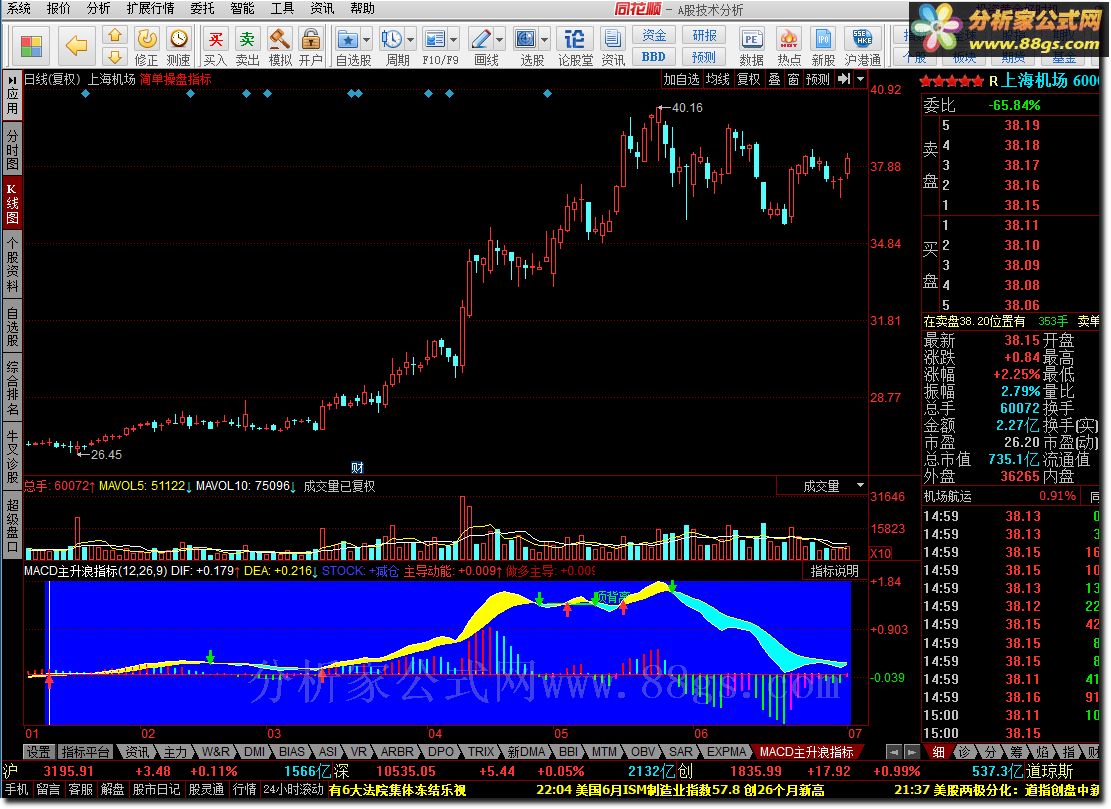1111x809 pixels.
Task: Open the 模拟 simulation hammer icon
Action: (x=280, y=47)
